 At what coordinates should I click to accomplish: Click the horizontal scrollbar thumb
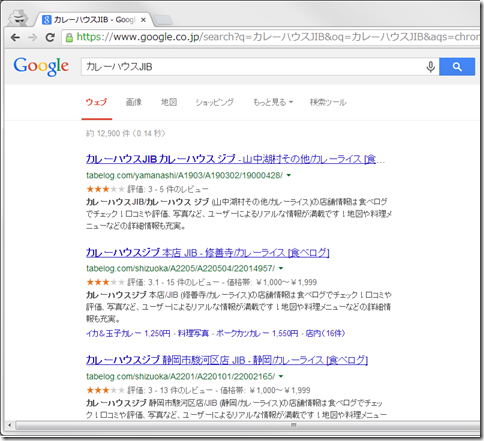(x=248, y=425)
